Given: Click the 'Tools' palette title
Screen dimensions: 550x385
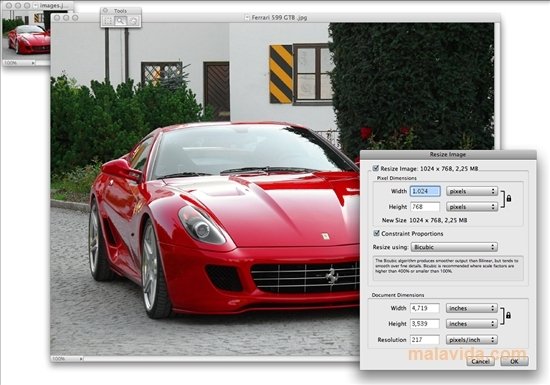Looking at the screenshot, I should [x=120, y=11].
